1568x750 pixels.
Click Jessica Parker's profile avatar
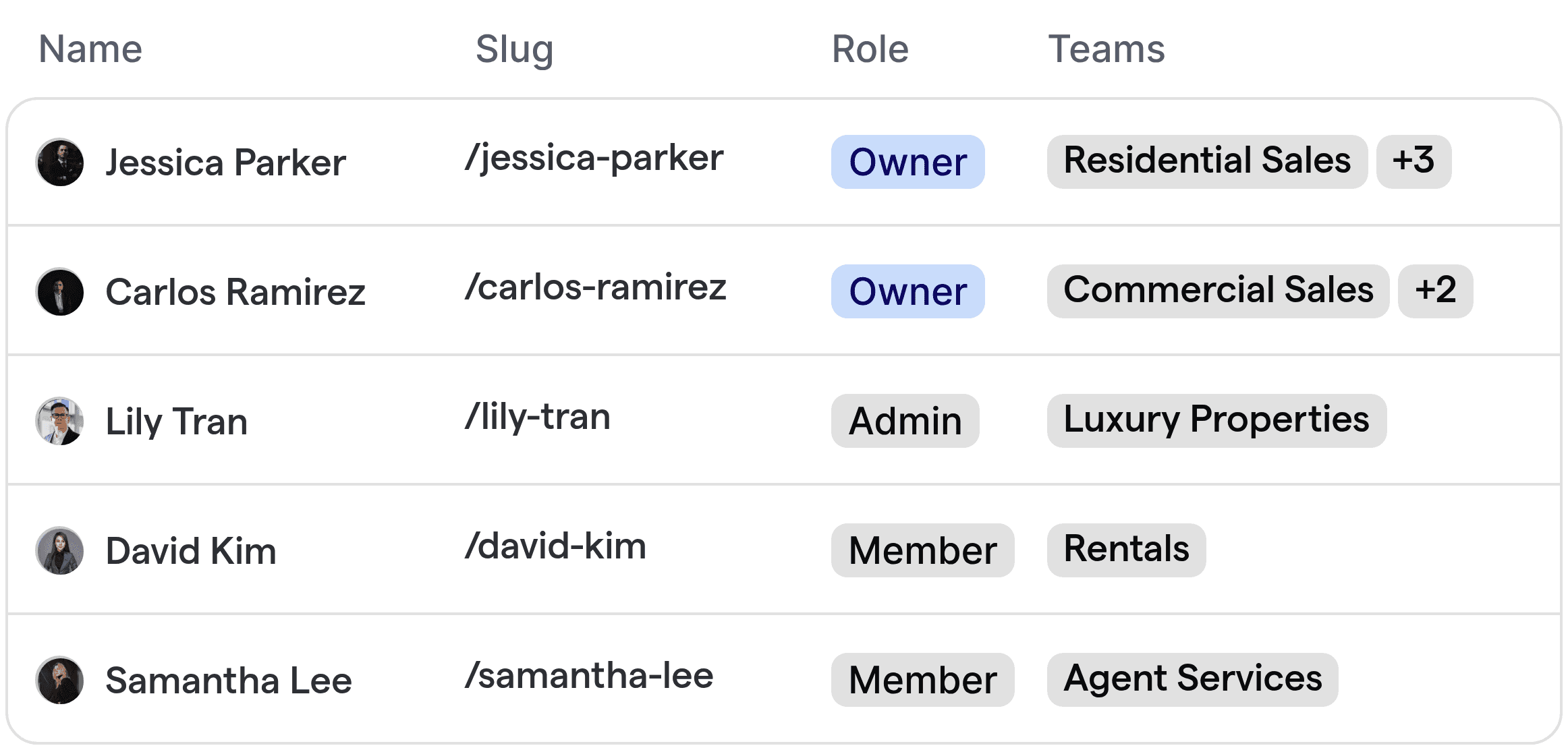pos(59,162)
